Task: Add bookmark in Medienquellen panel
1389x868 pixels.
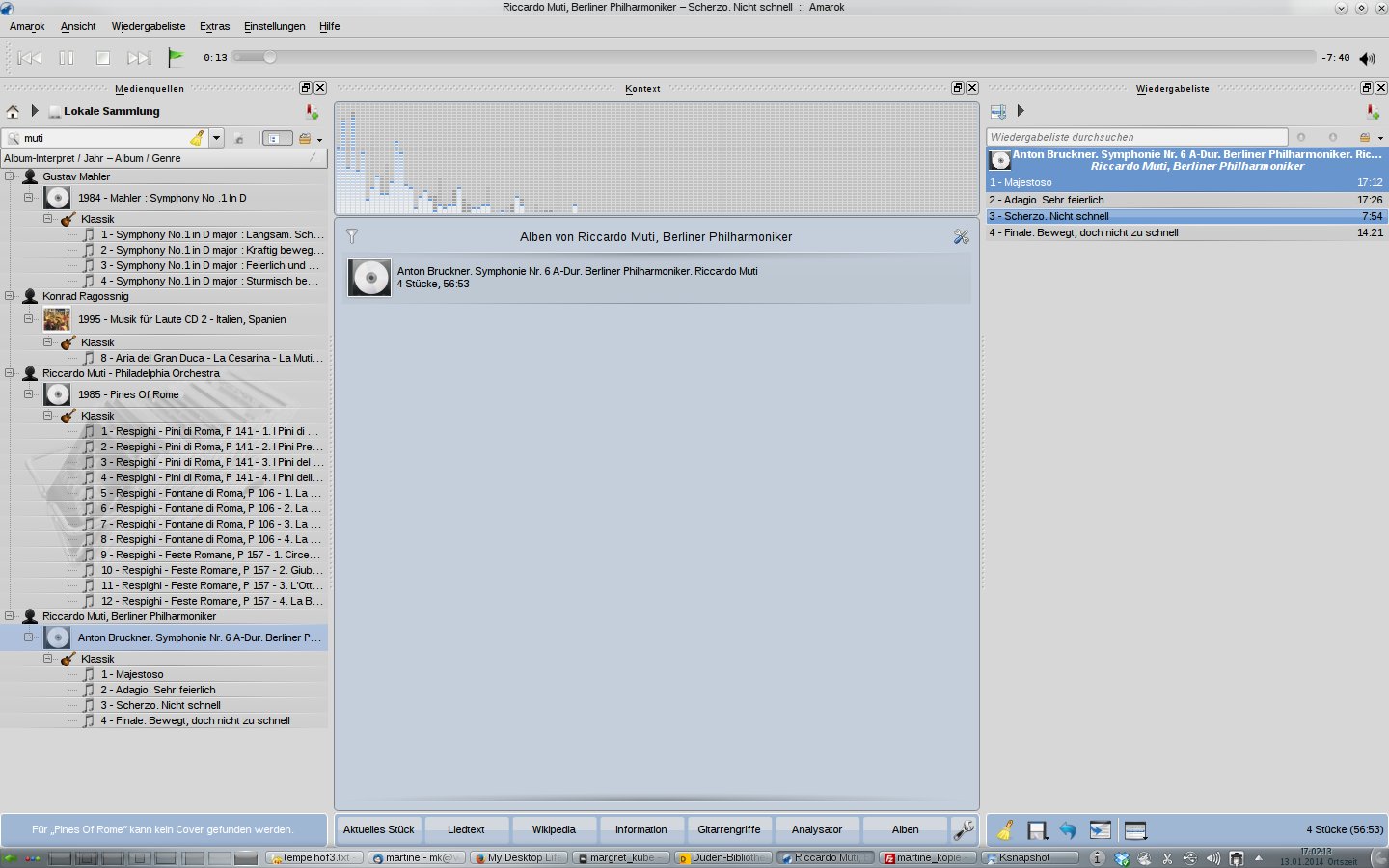Action: 312,112
